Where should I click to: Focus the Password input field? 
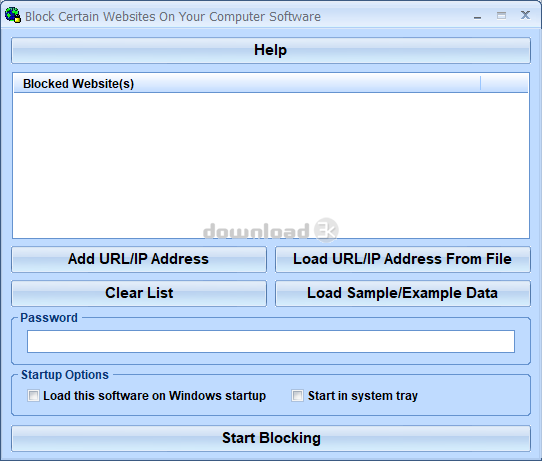271,341
